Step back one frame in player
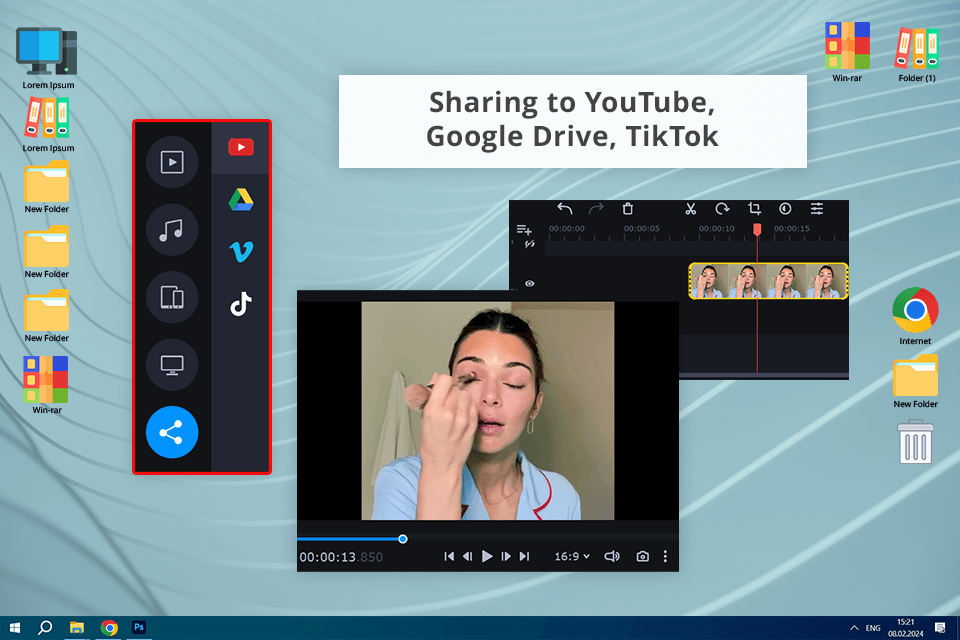The width and height of the screenshot is (960, 640). pyautogui.click(x=468, y=556)
